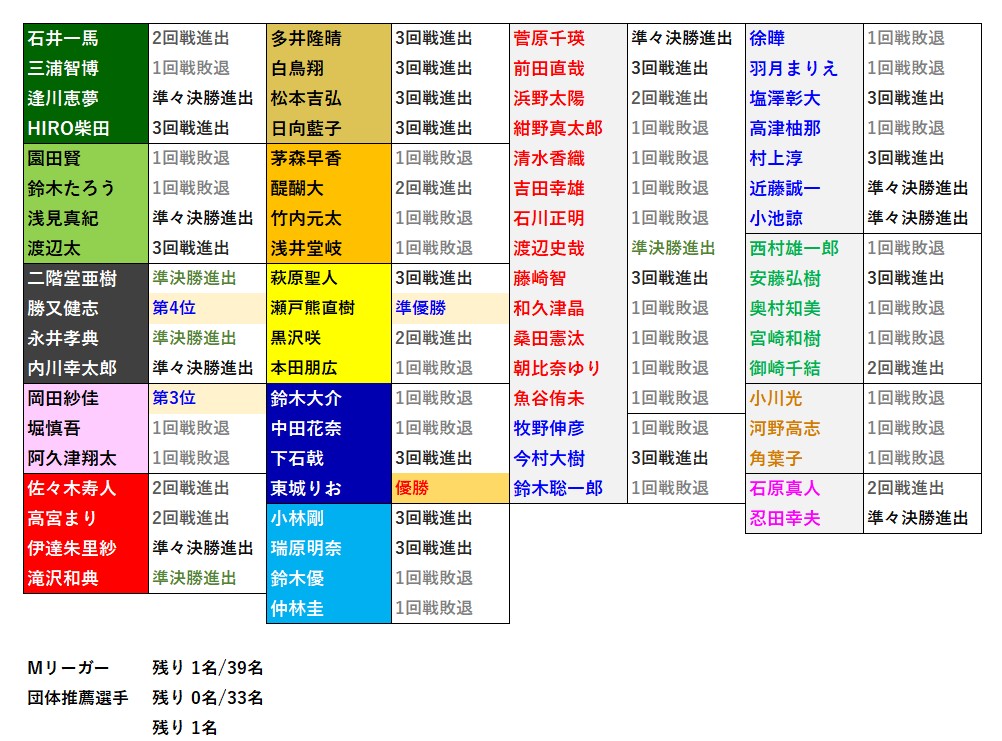Select the 中田花奈 cell
Screen dimensions: 1002x741
328,429
